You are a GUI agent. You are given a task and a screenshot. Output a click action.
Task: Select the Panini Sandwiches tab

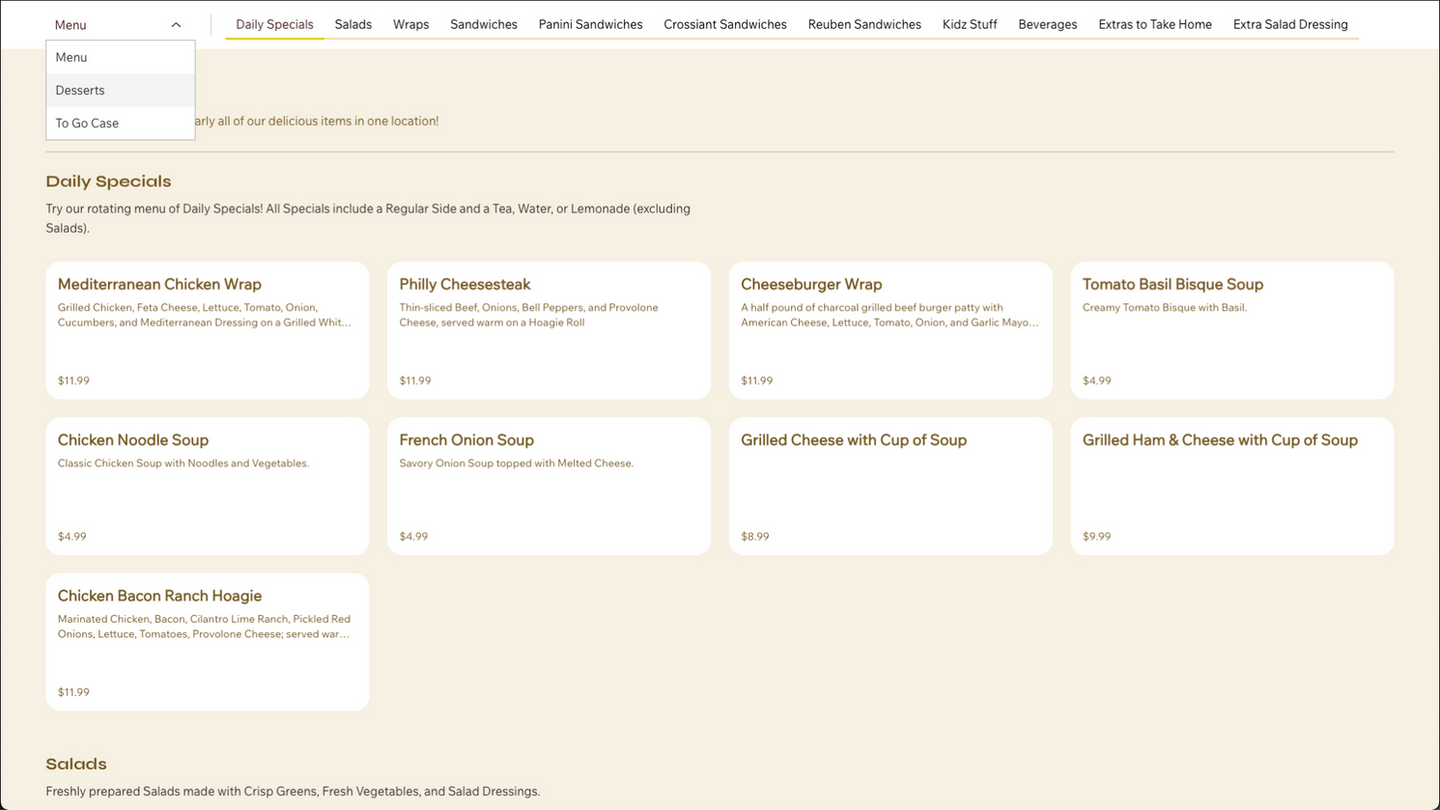point(590,24)
